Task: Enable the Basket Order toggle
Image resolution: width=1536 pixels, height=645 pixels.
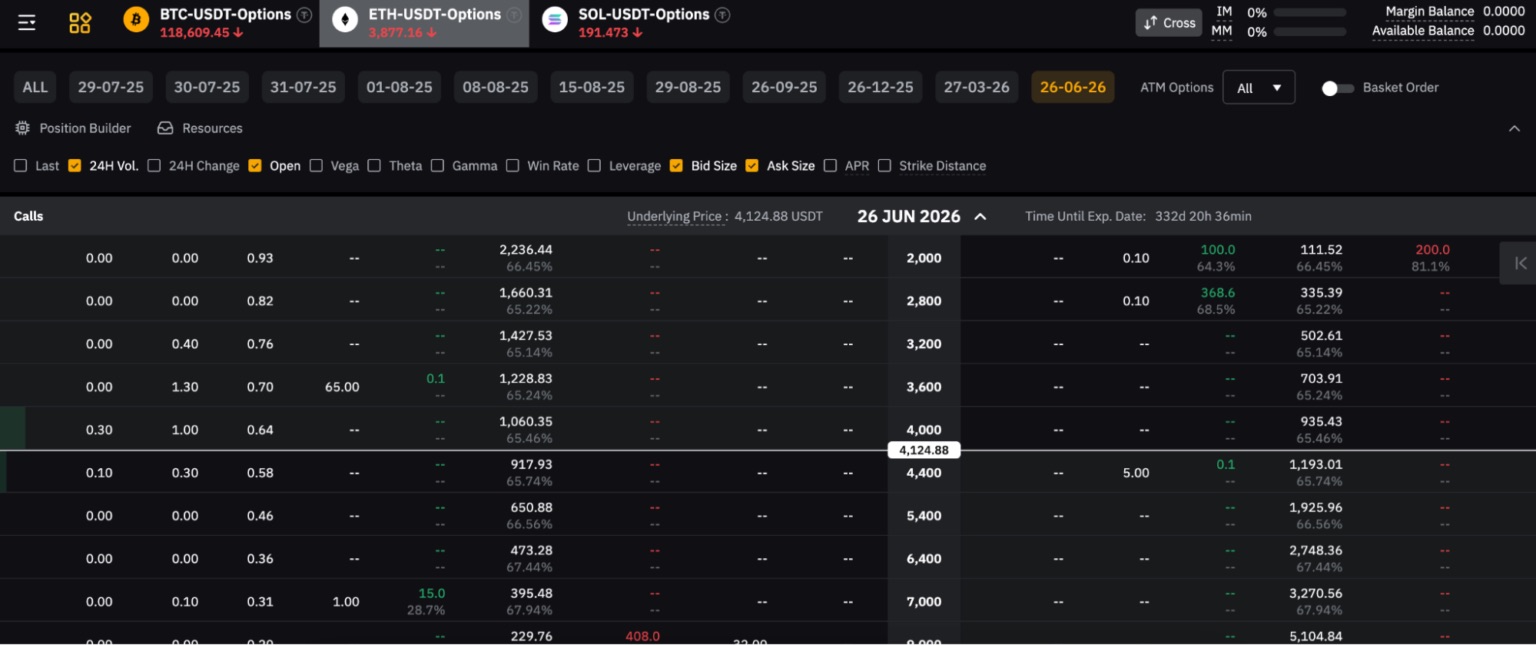Action: point(1337,87)
